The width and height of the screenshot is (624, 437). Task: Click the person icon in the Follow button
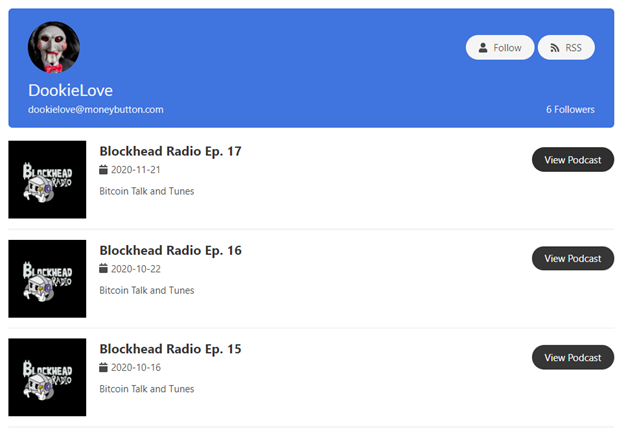tap(483, 48)
